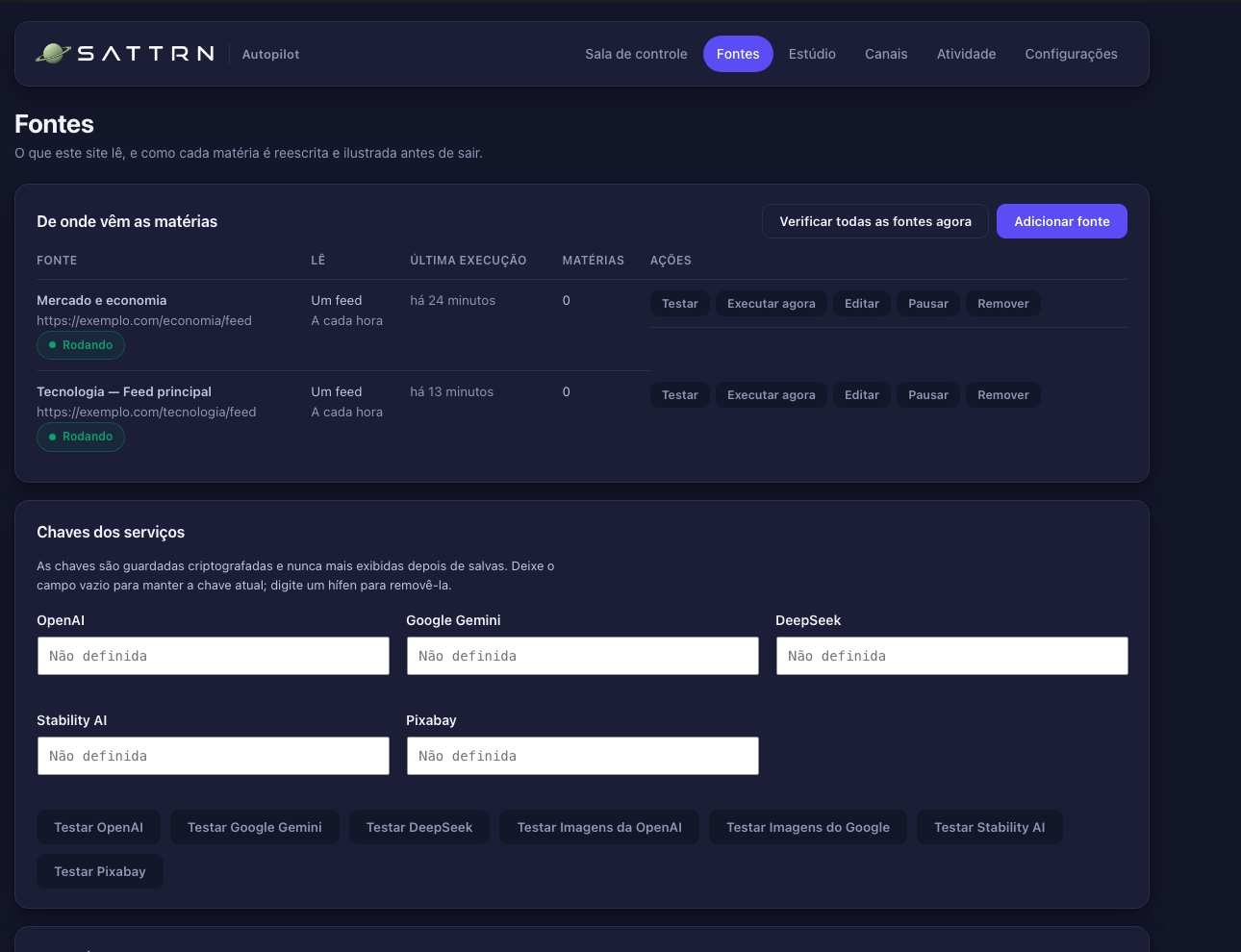
Task: Focus the OpenAI key field
Action: [x=214, y=656]
